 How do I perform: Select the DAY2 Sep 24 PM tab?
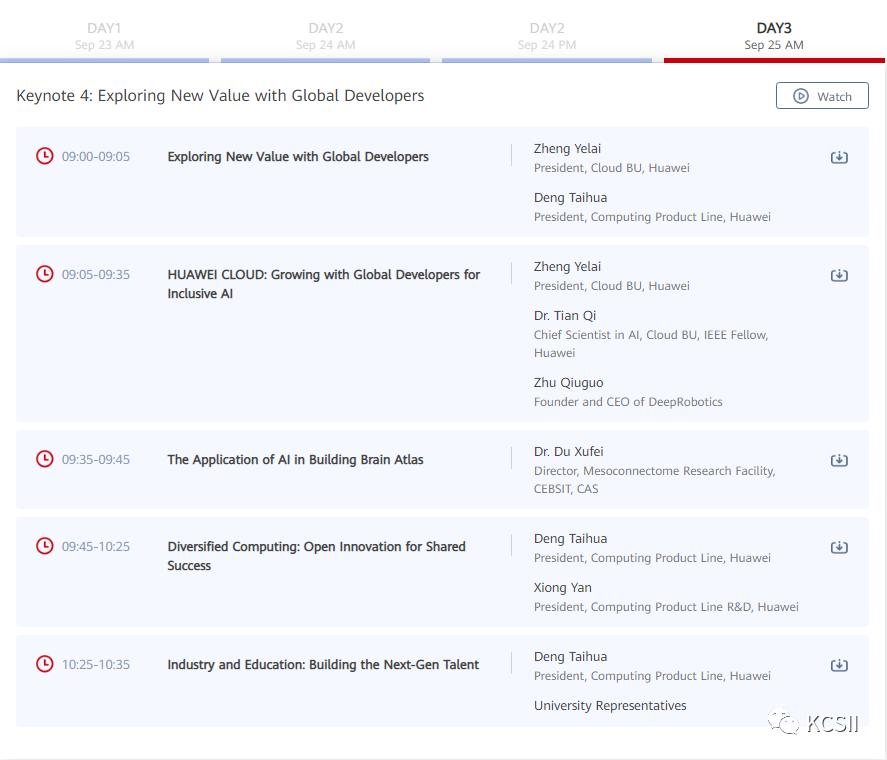tap(546, 36)
